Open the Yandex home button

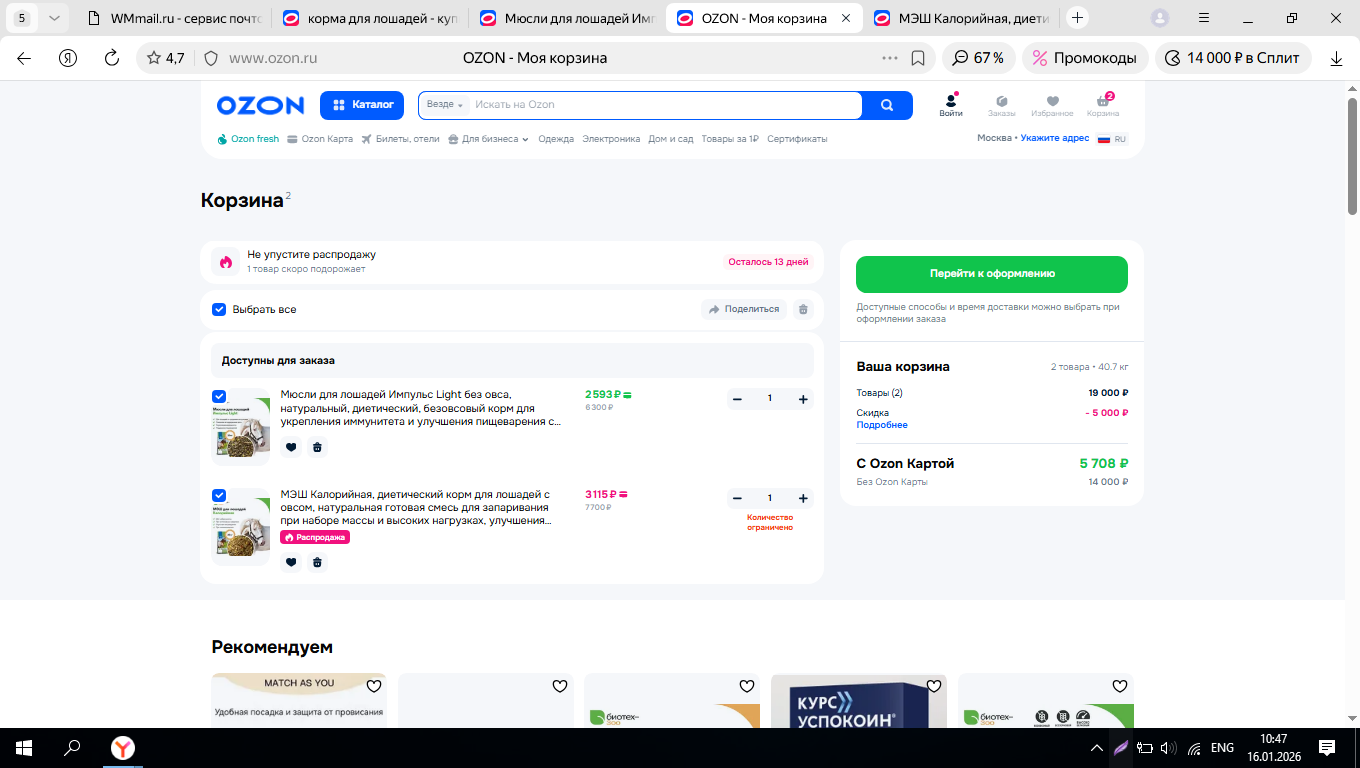click(x=68, y=58)
